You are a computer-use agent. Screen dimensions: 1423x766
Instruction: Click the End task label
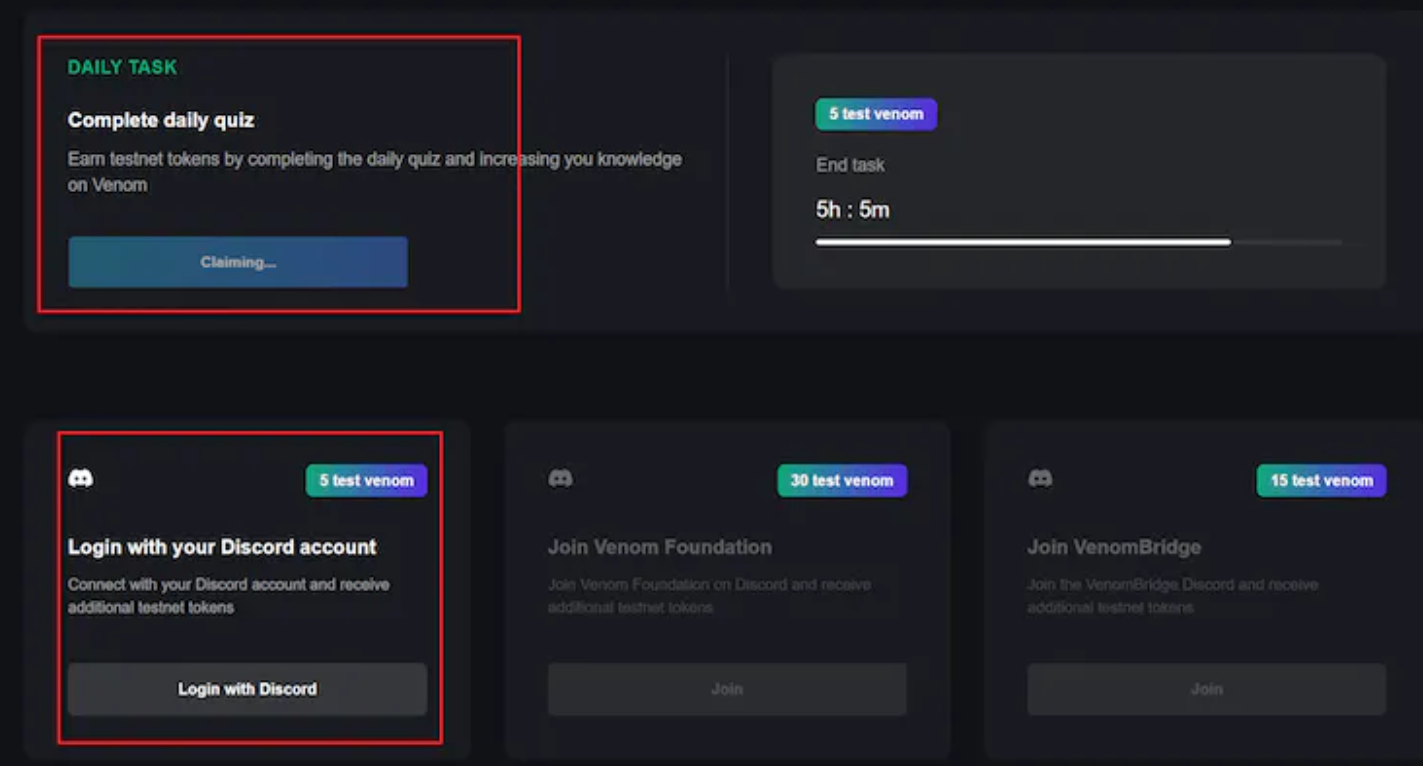[x=850, y=165]
